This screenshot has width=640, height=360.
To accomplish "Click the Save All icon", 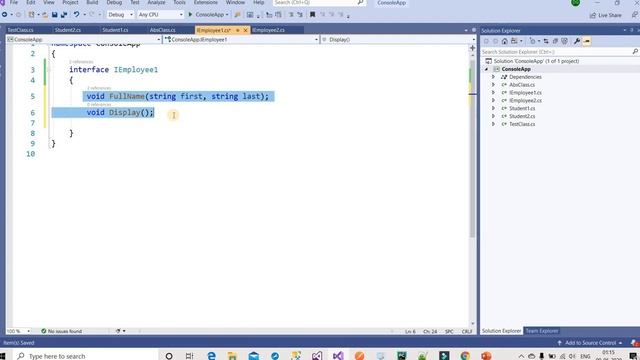I will click(x=64, y=15).
